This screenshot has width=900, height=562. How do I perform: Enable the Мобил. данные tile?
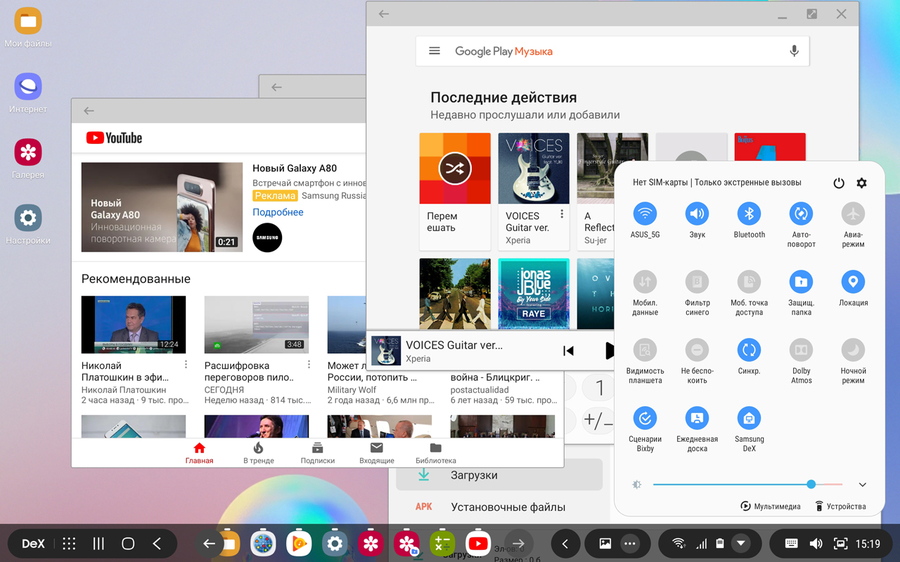pyautogui.click(x=645, y=282)
